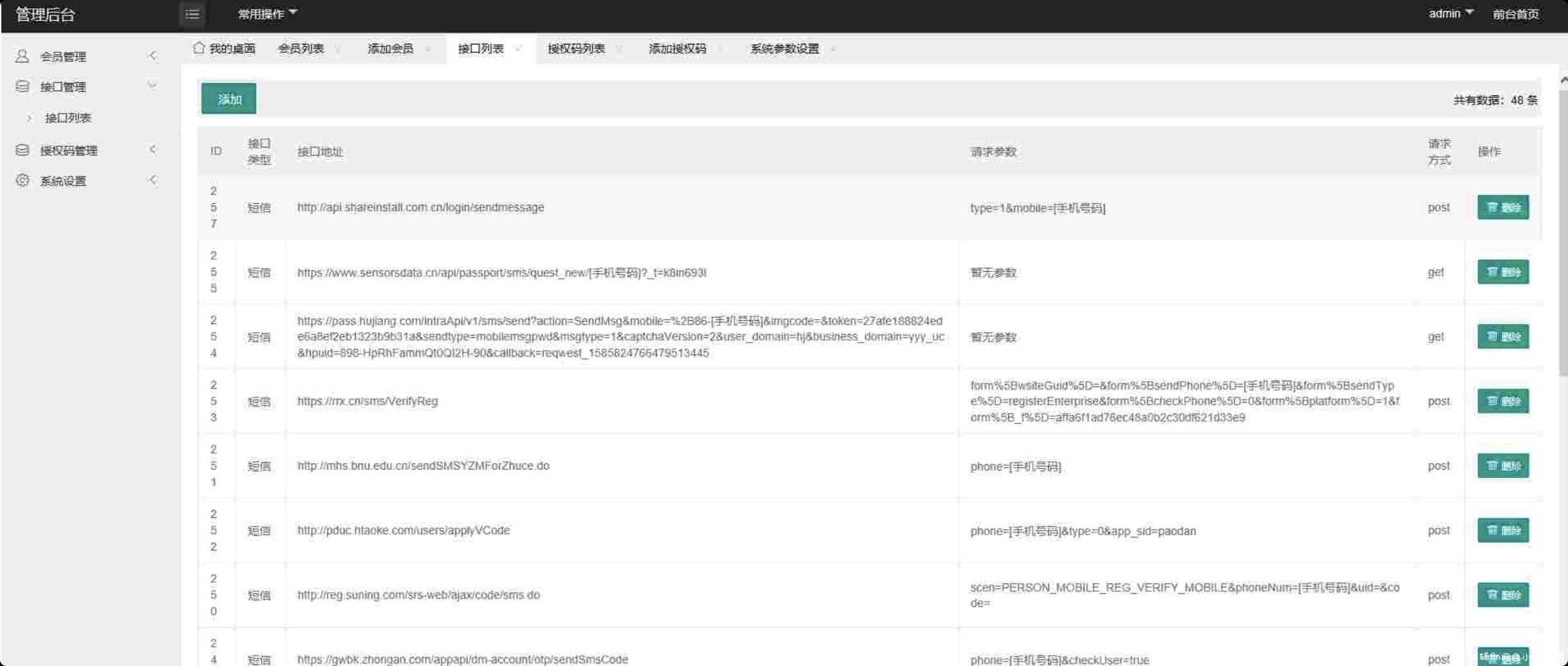Delete the mhs.bnu.edu.cn row (ID 251)

point(1503,466)
